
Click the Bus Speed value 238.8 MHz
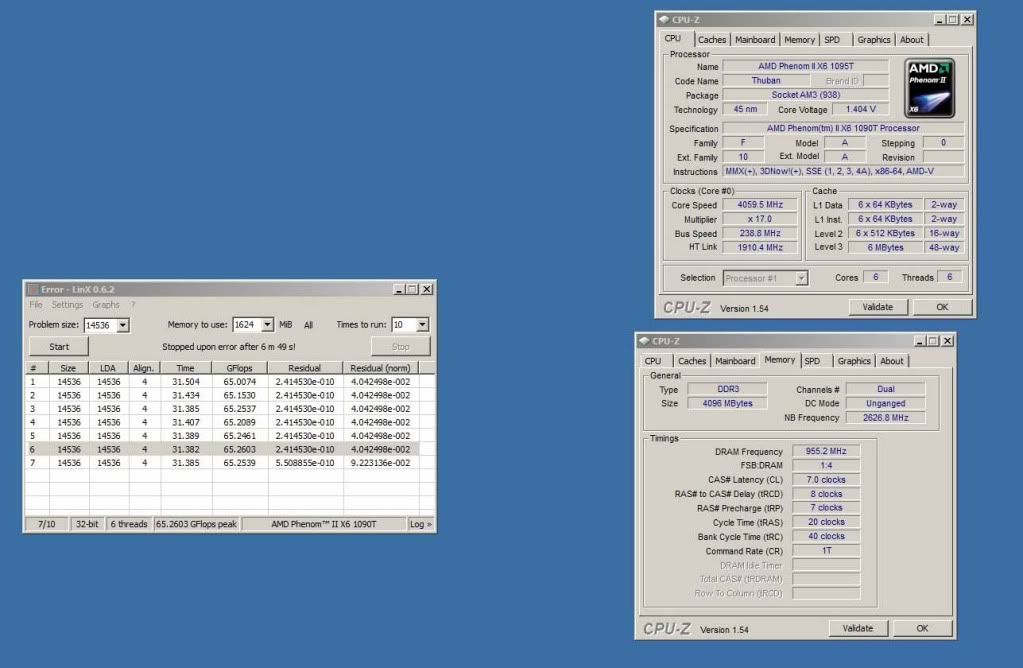tap(760, 234)
